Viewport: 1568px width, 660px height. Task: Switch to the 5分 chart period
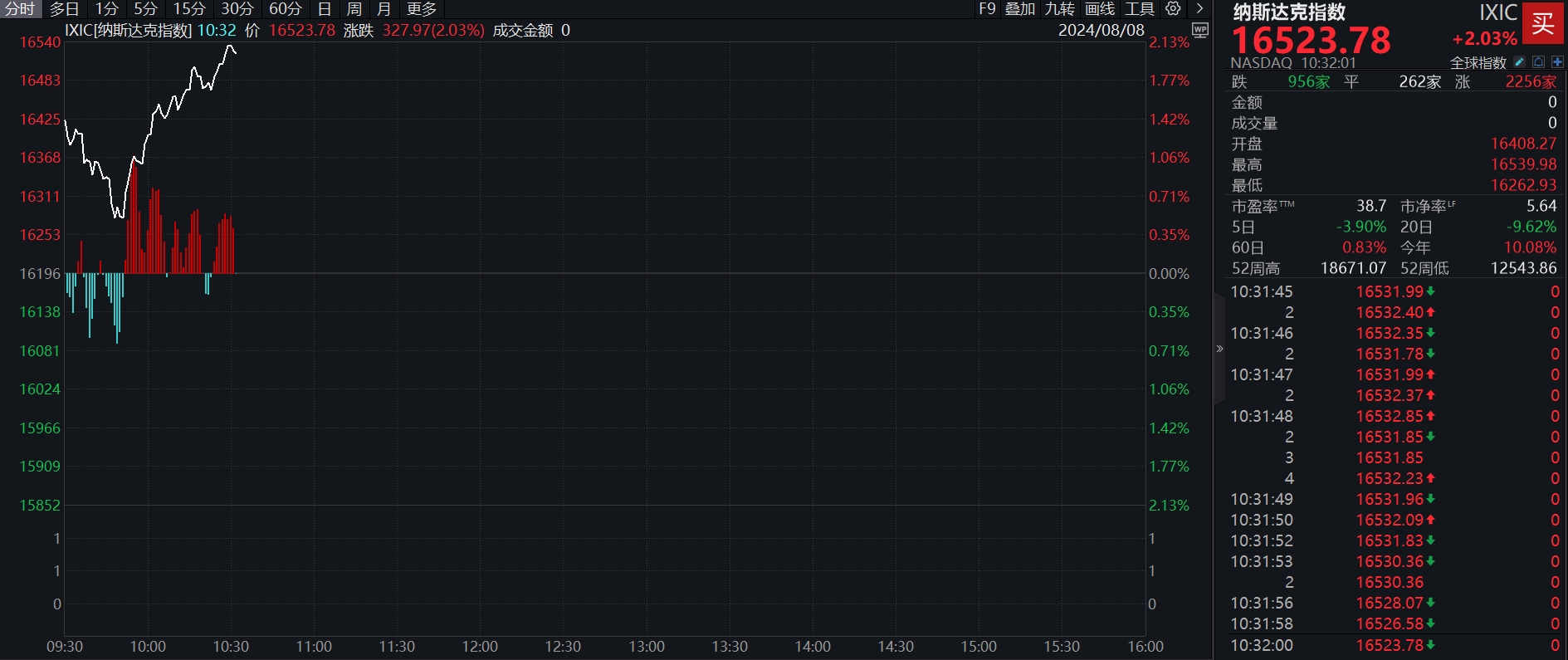145,9
